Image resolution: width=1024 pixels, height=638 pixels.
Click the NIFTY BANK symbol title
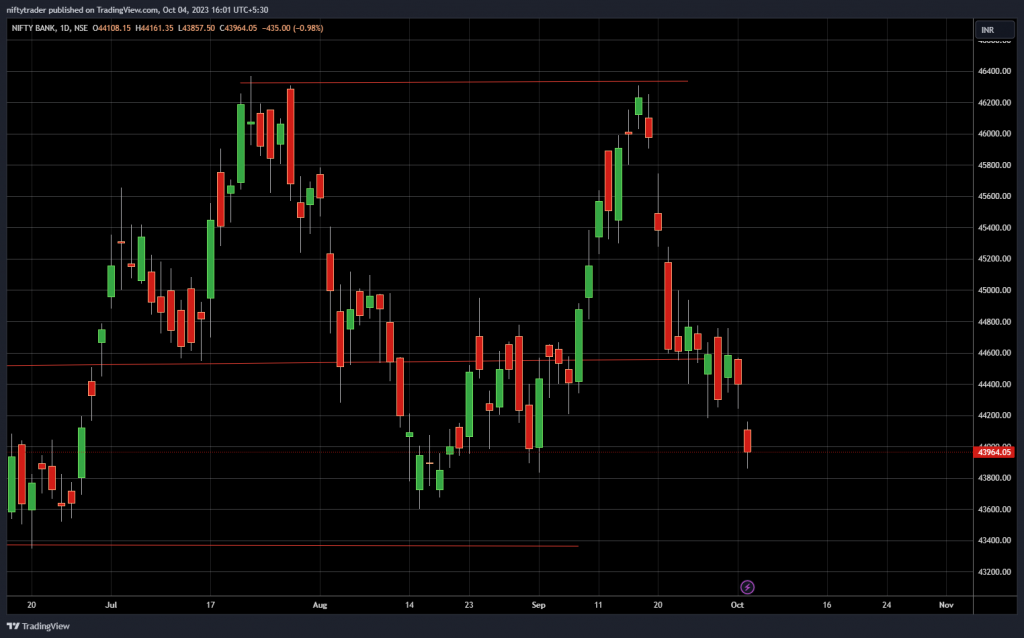[33, 28]
